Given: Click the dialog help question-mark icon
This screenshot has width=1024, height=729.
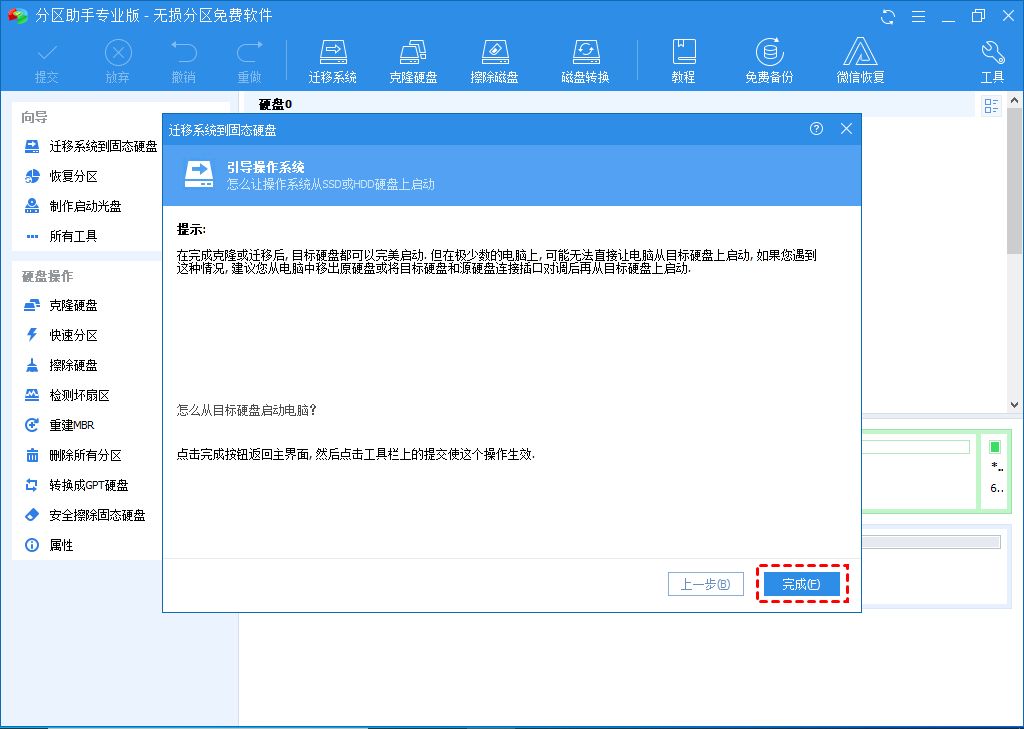Looking at the screenshot, I should coord(816,129).
